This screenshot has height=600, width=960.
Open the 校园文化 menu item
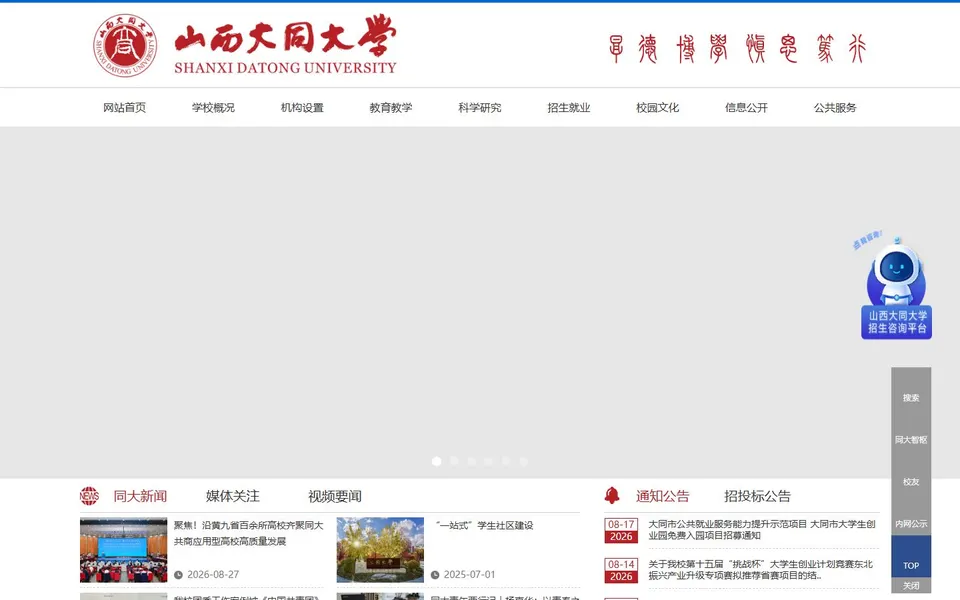658,108
